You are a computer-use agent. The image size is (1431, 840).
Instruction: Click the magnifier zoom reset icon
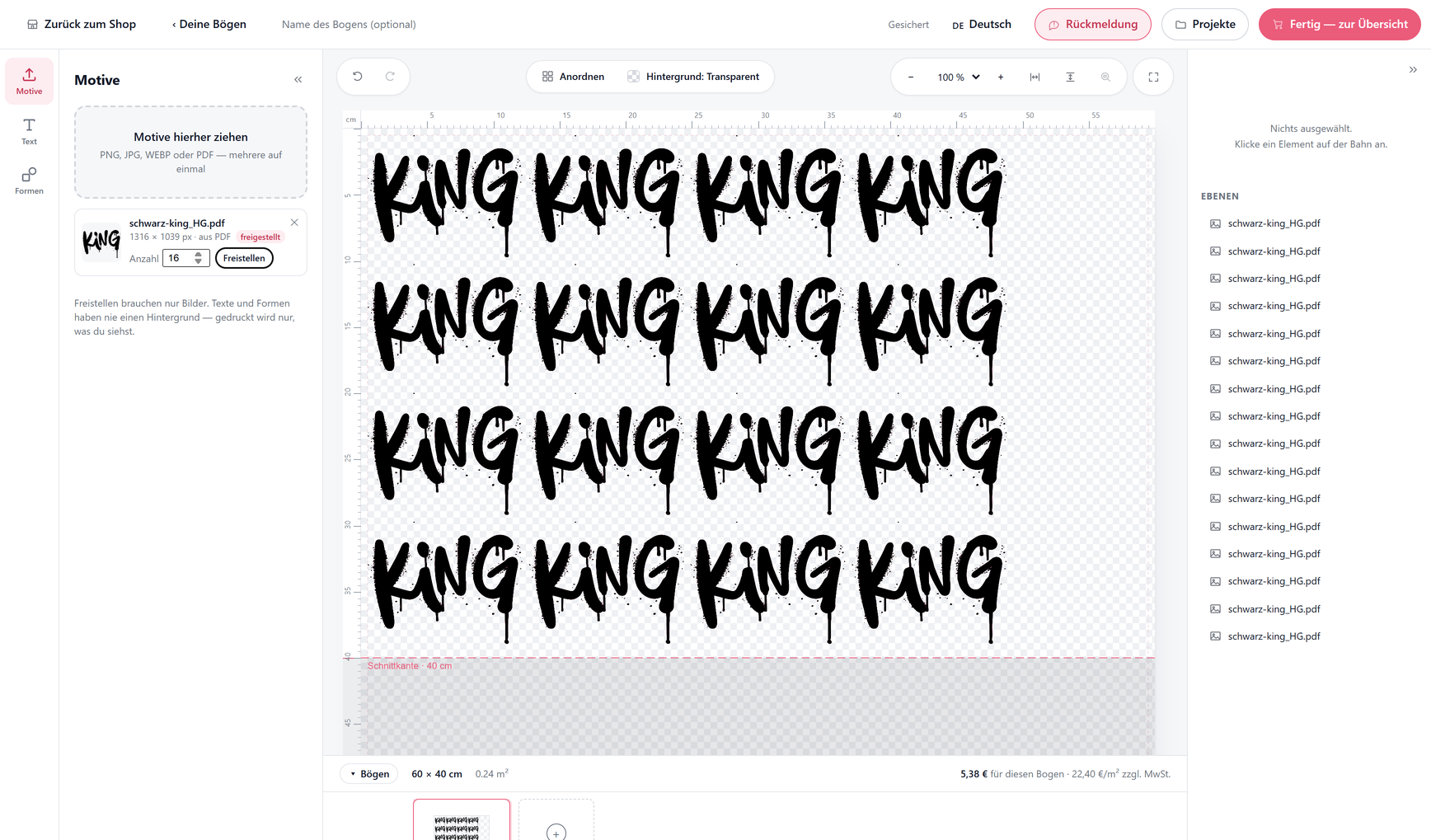click(1105, 77)
